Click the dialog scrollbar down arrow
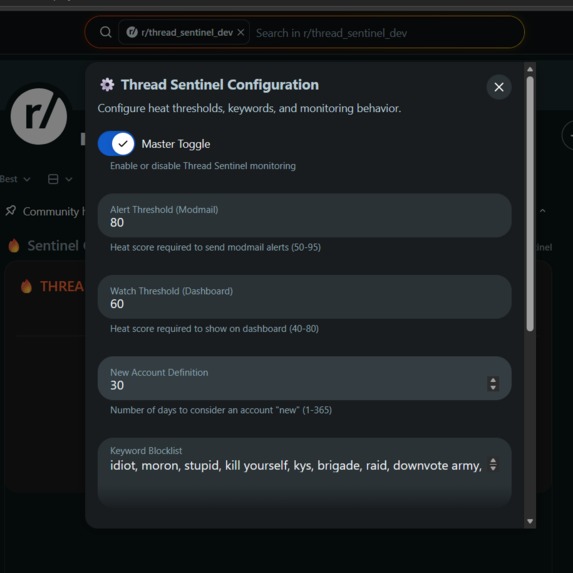Viewport: 573px width, 573px height. [x=530, y=521]
